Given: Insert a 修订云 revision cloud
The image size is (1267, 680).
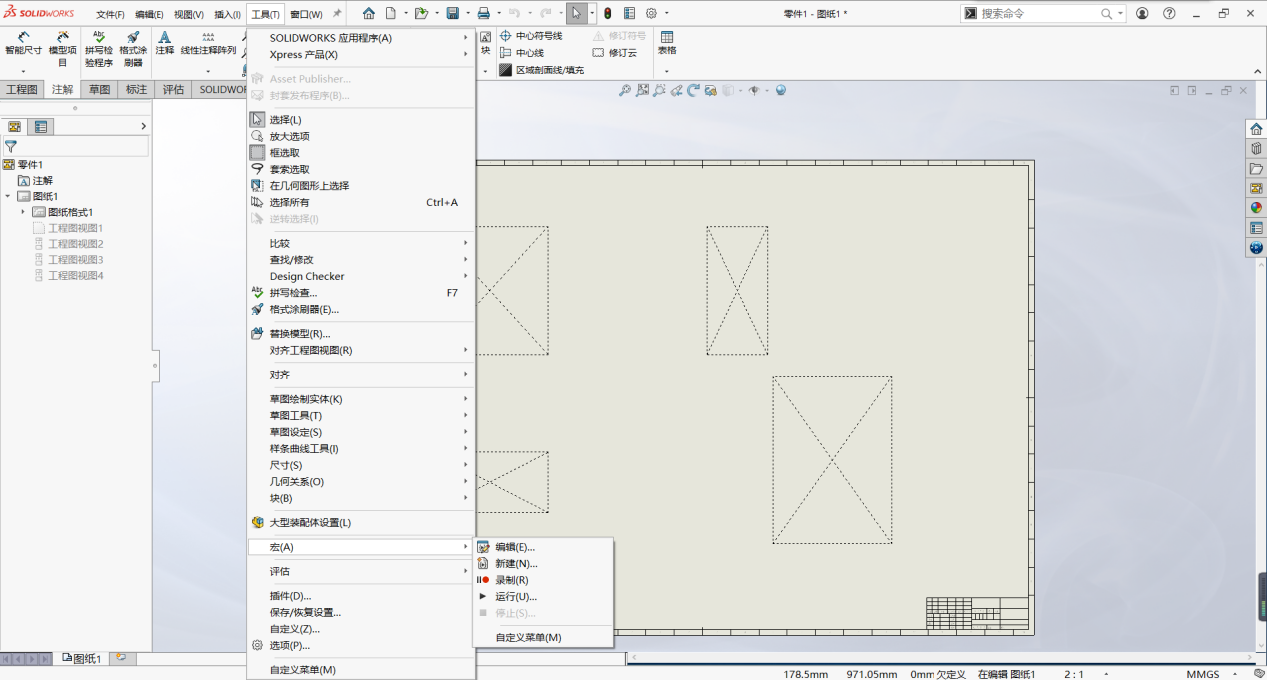Looking at the screenshot, I should (x=618, y=52).
